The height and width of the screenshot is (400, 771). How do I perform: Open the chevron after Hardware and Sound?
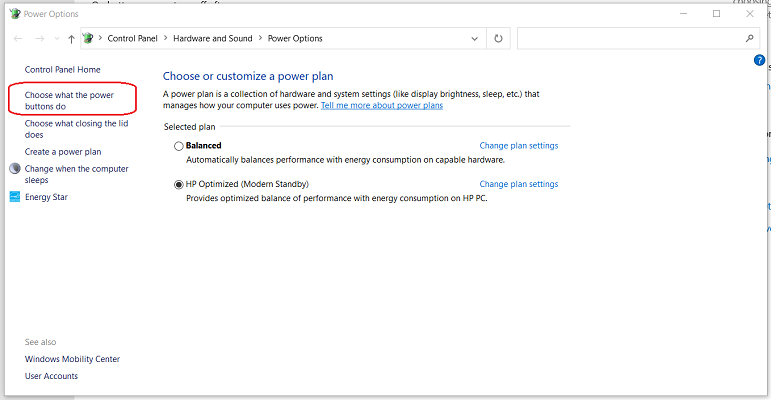[x=259, y=38]
